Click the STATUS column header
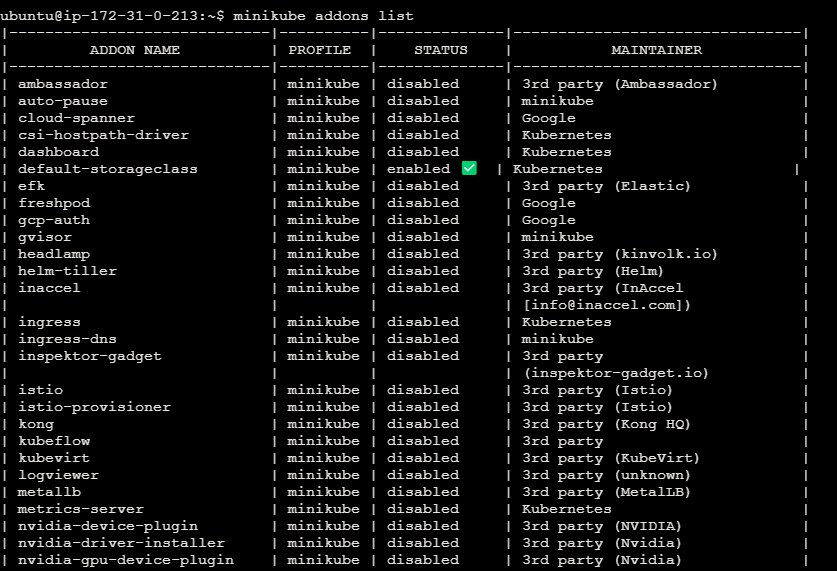 tap(441, 50)
